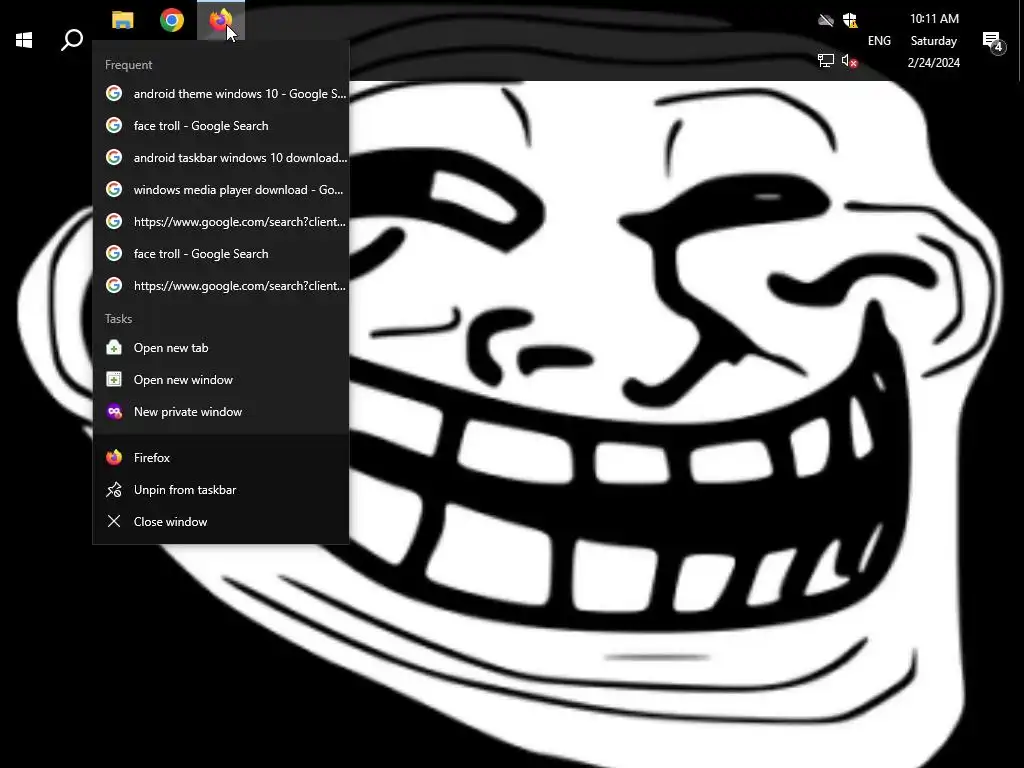Click the private window mask icon
The width and height of the screenshot is (1024, 768).
(x=114, y=411)
